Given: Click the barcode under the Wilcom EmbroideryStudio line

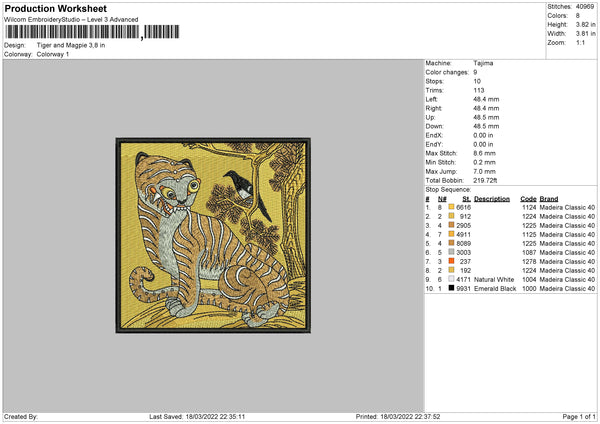Looking at the screenshot, I should tap(92, 32).
